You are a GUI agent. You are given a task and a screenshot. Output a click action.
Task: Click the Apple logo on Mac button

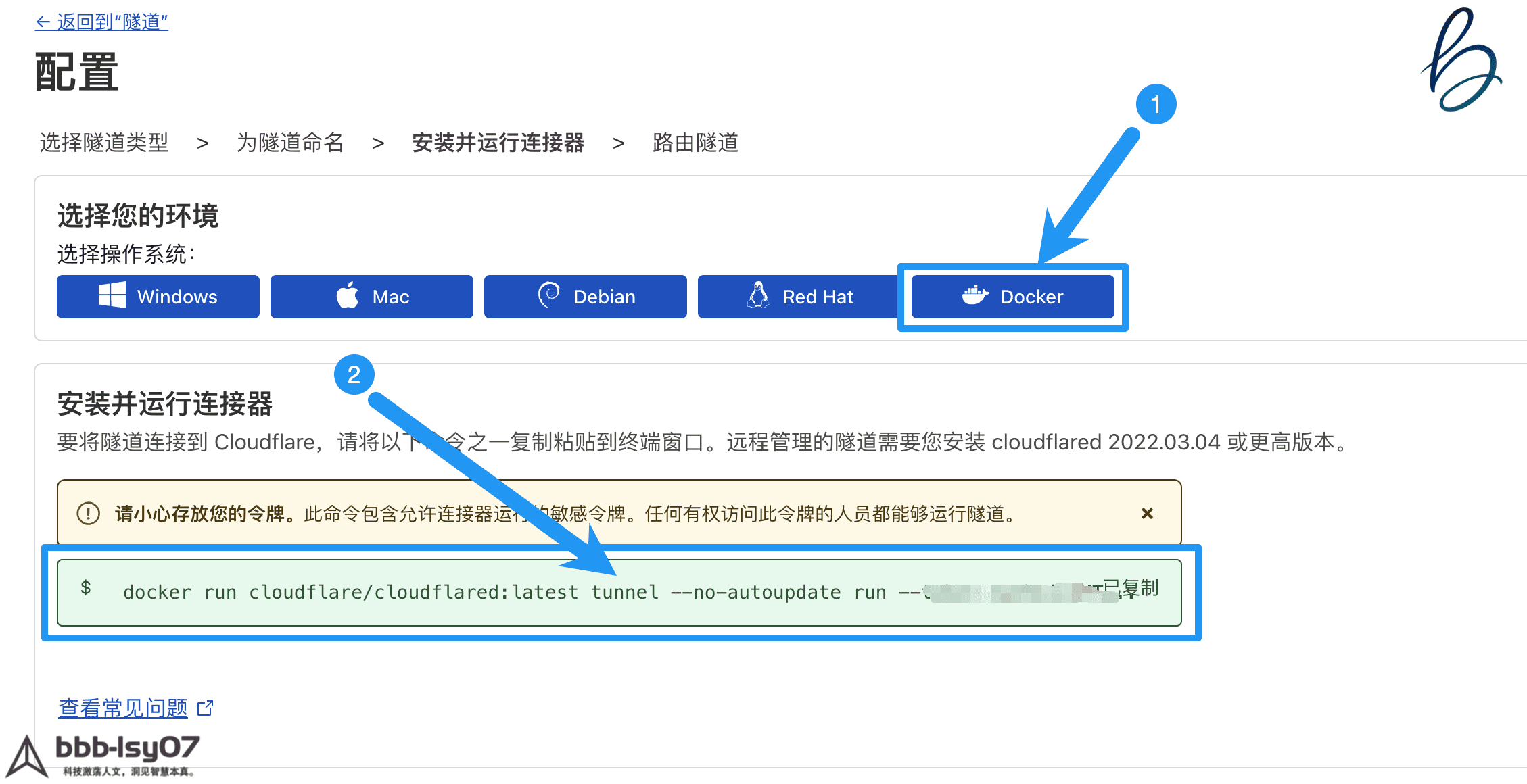coord(348,296)
